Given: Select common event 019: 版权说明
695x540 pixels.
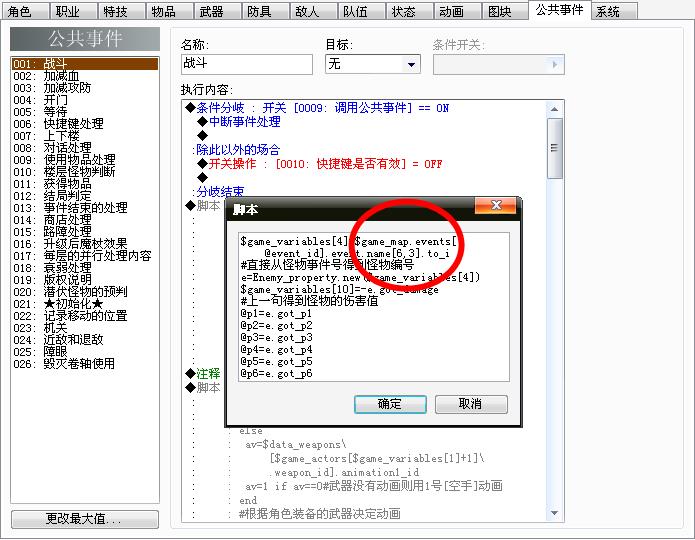Looking at the screenshot, I should pyautogui.click(x=85, y=280).
